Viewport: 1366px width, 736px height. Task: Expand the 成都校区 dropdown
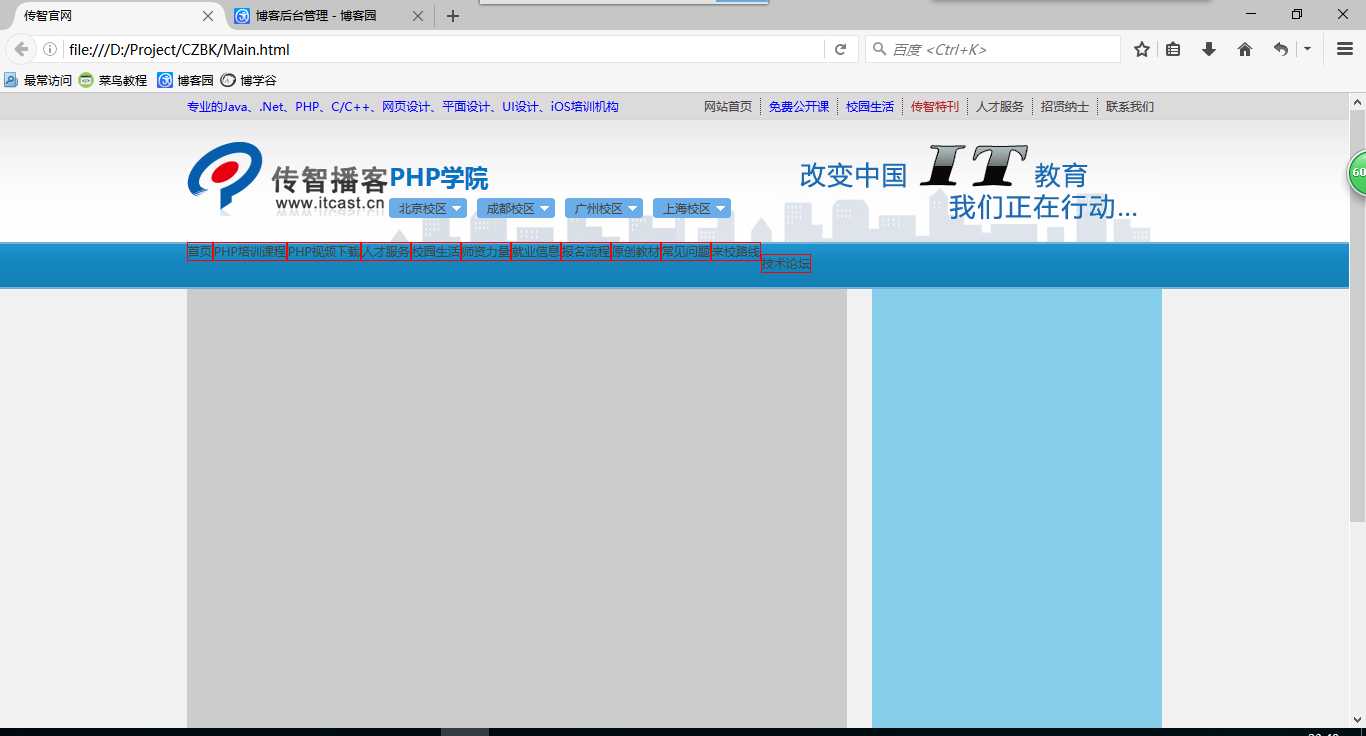515,208
